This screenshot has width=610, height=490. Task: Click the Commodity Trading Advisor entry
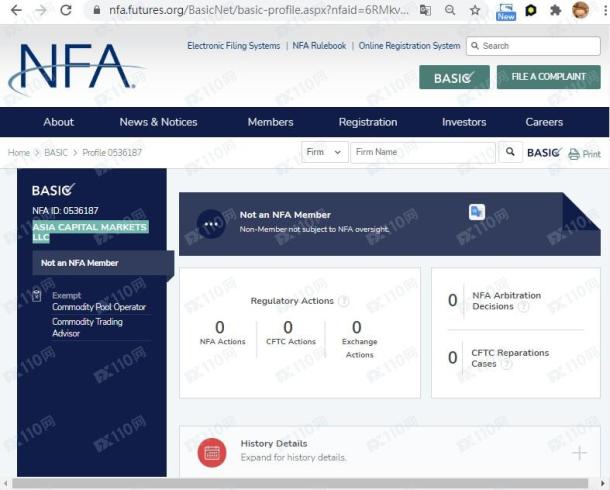pyautogui.click(x=87, y=327)
